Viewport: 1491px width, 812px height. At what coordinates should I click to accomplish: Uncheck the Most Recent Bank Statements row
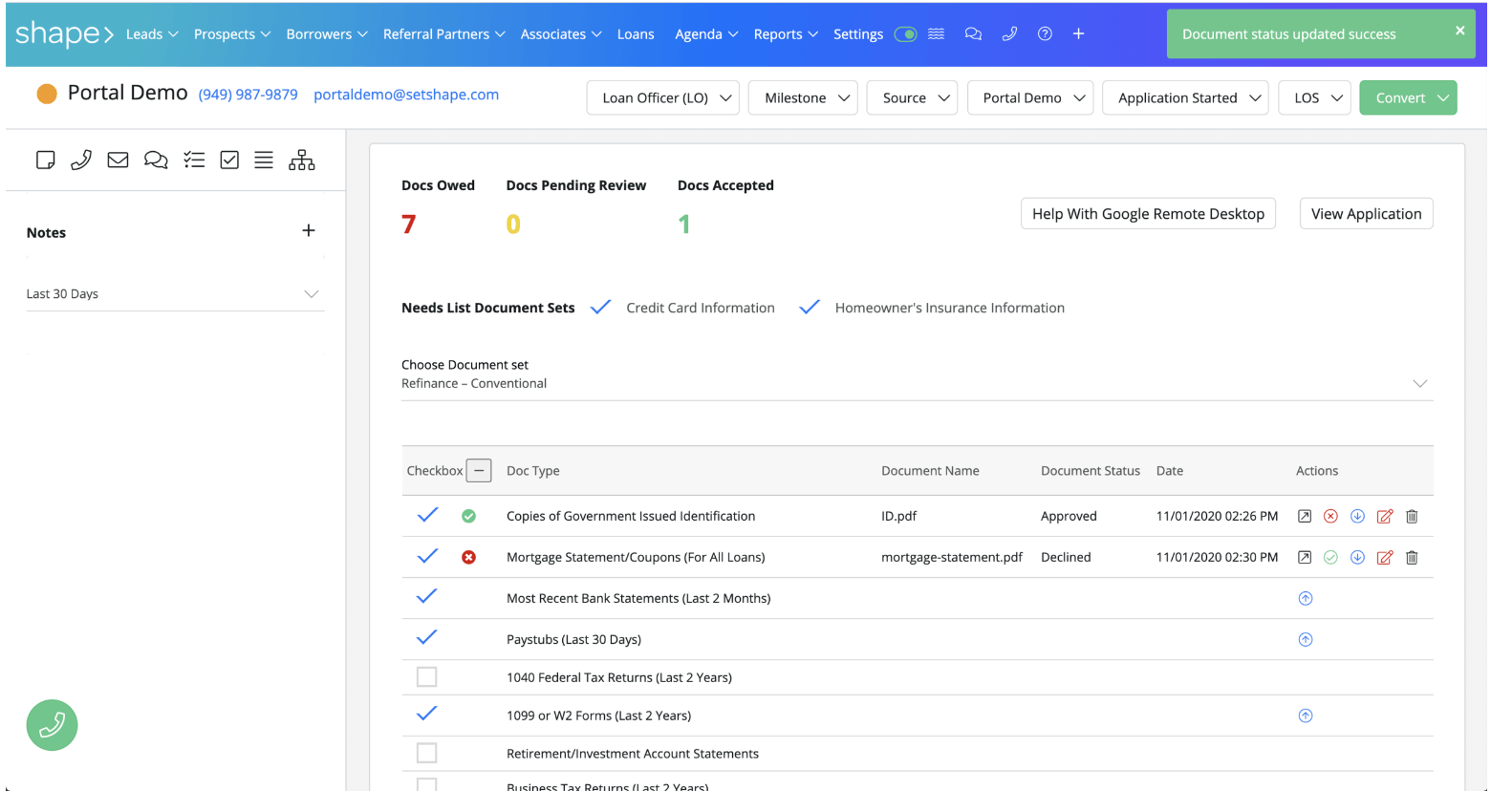click(426, 596)
